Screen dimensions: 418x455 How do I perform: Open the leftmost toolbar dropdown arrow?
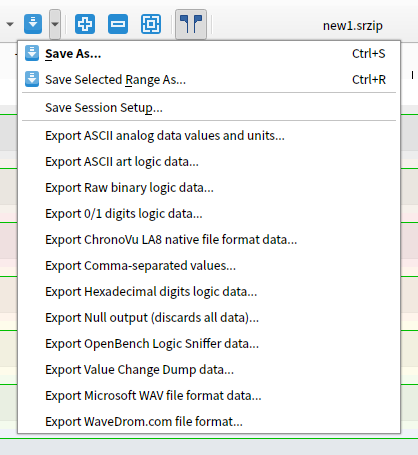click(x=10, y=24)
